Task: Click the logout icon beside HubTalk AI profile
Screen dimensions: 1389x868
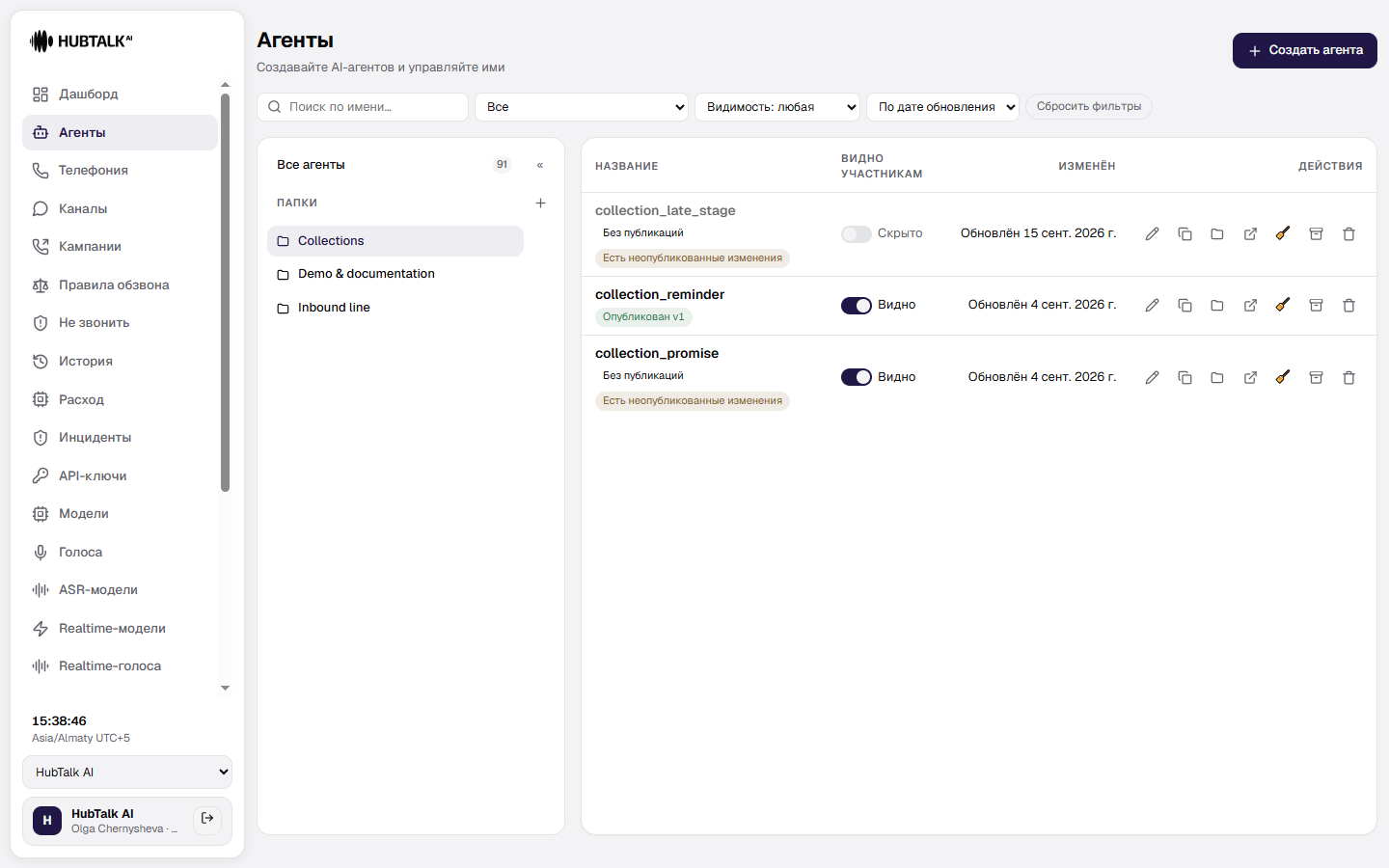Action: tap(207, 819)
